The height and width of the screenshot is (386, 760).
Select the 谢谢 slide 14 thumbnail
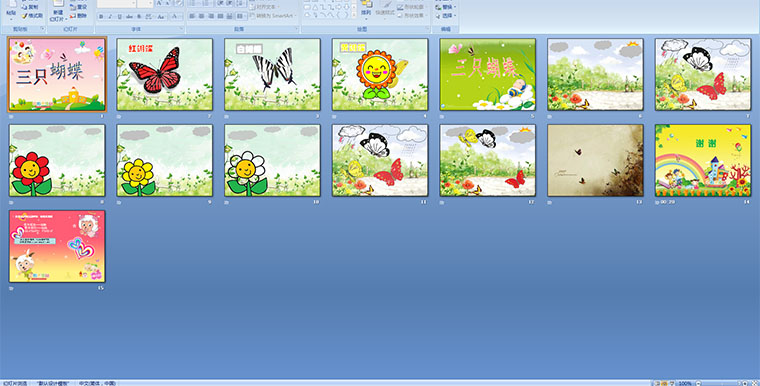(x=703, y=160)
